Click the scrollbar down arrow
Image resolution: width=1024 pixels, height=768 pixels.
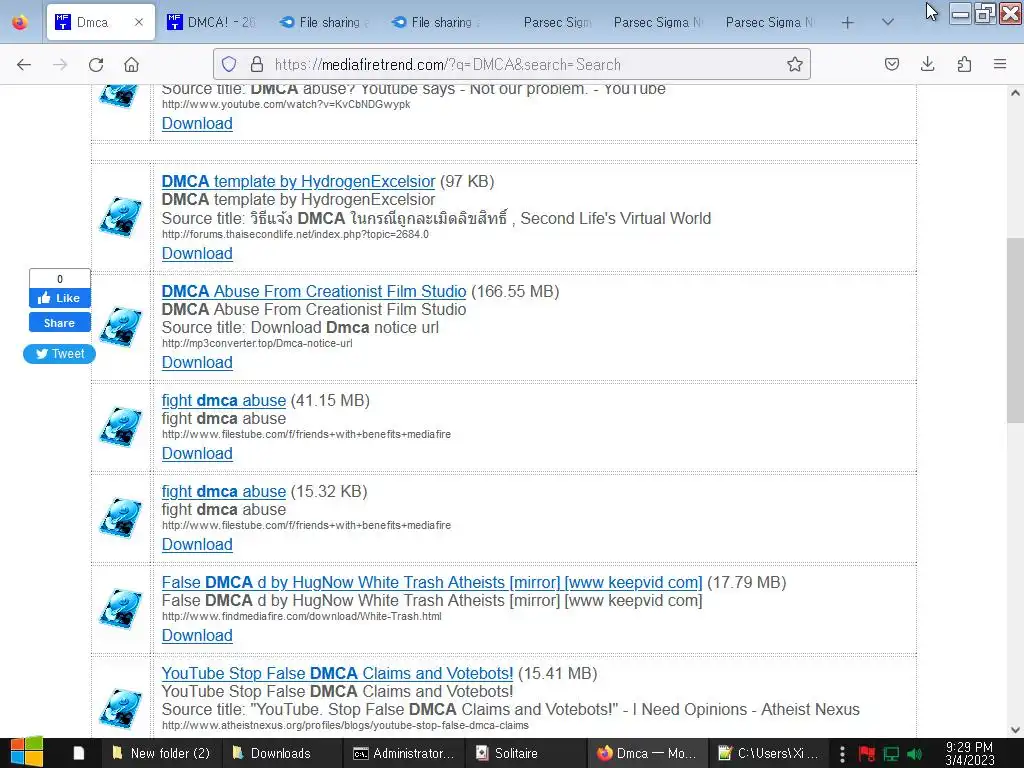click(x=1015, y=730)
